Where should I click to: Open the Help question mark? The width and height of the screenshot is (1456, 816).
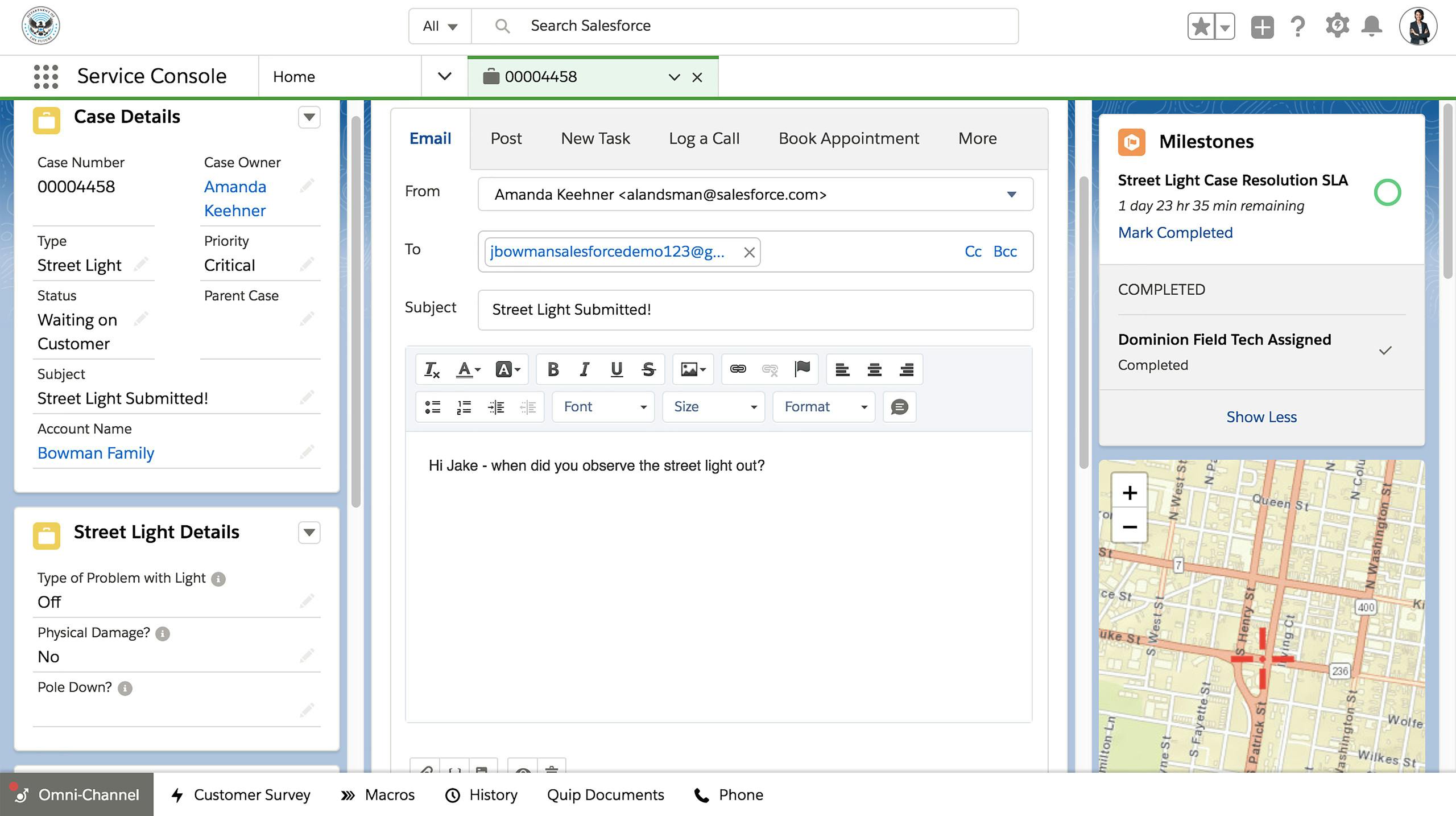pos(1298,27)
